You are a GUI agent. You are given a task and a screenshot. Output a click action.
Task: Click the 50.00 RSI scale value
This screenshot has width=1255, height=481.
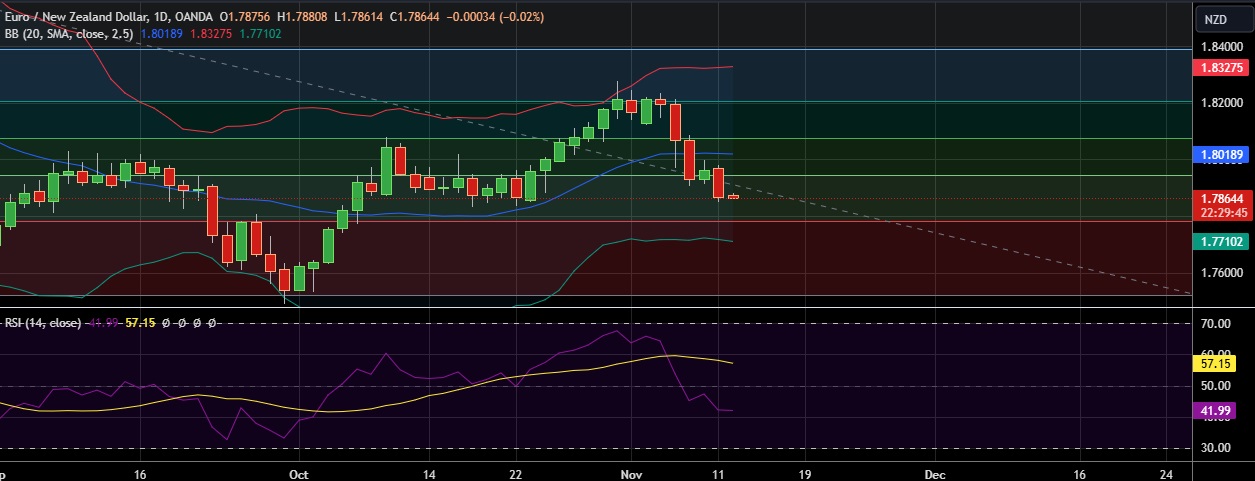click(1215, 386)
